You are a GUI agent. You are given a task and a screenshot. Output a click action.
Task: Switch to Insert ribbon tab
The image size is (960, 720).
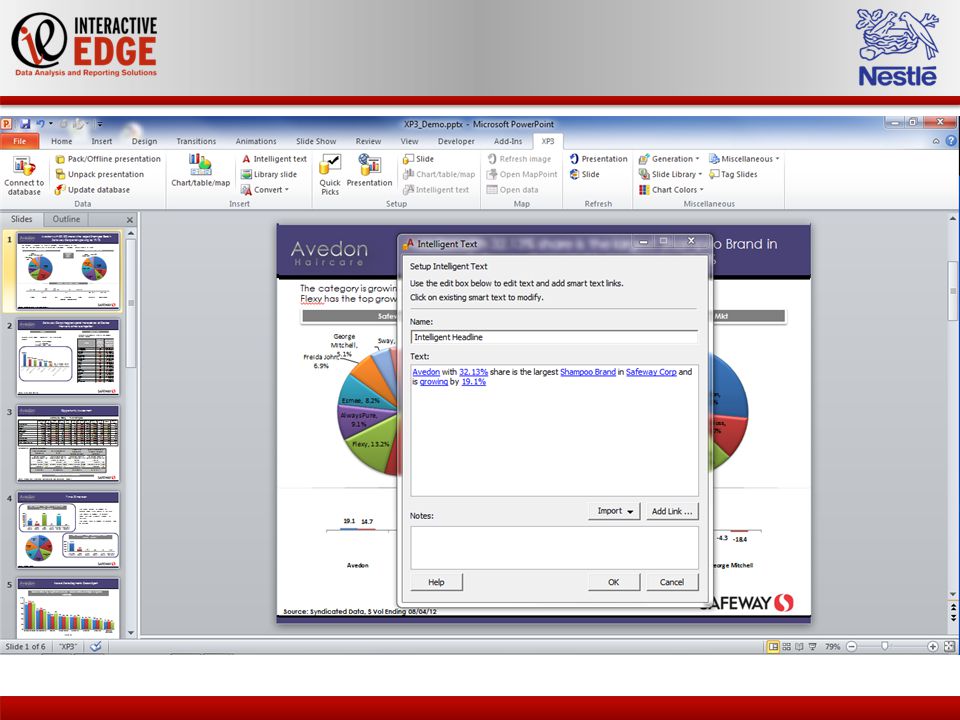point(102,141)
